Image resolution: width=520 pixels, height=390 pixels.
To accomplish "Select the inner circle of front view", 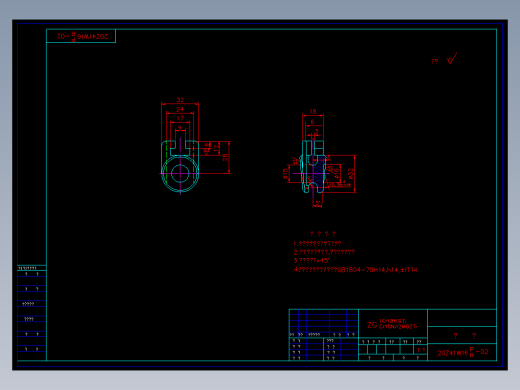I will tap(180, 174).
